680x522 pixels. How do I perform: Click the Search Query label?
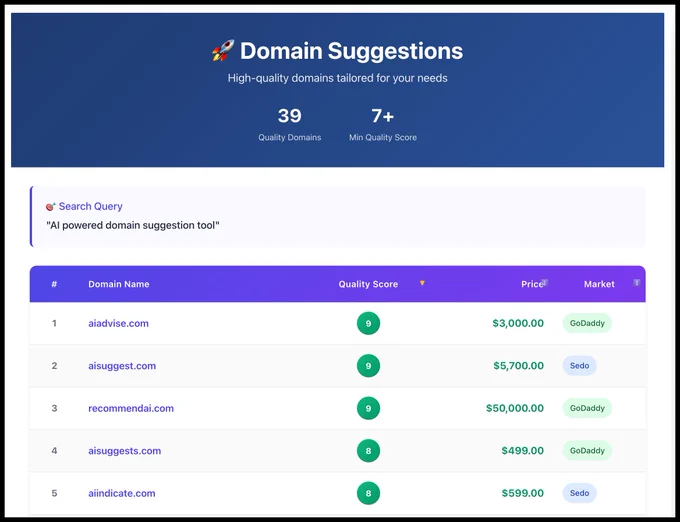tap(90, 206)
